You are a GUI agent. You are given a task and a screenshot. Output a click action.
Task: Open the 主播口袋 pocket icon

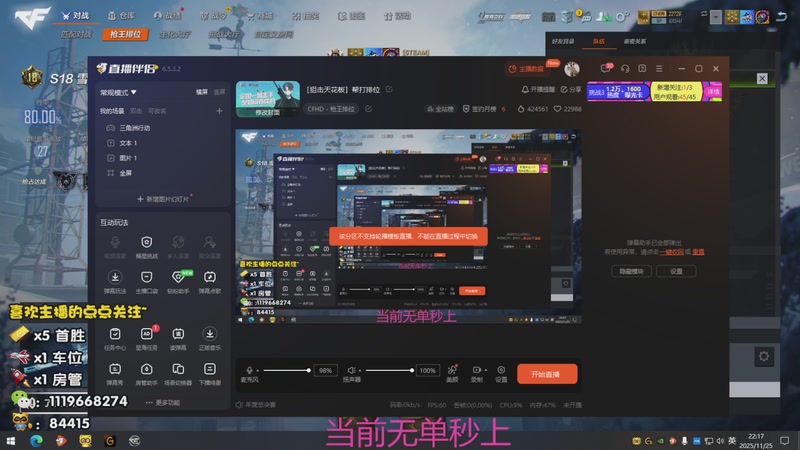146,277
